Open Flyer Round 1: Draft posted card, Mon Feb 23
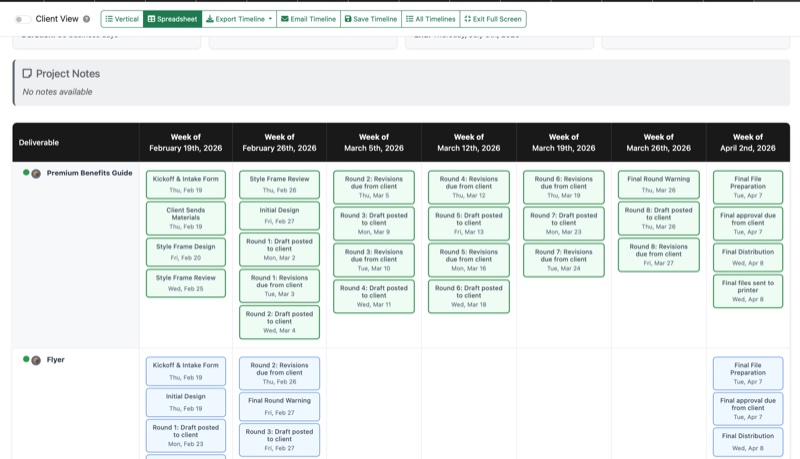800x459 pixels. click(x=186, y=436)
